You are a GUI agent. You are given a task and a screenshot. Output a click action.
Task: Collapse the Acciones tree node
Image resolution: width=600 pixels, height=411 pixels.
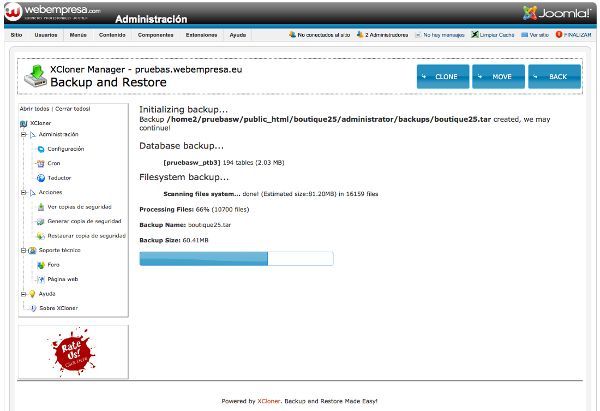[x=24, y=192]
